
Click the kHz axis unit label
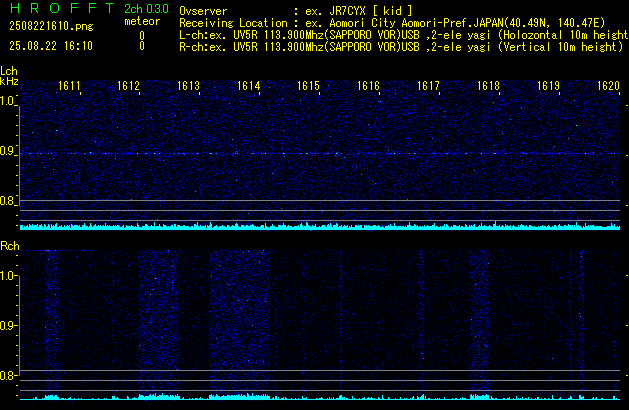tap(9, 81)
